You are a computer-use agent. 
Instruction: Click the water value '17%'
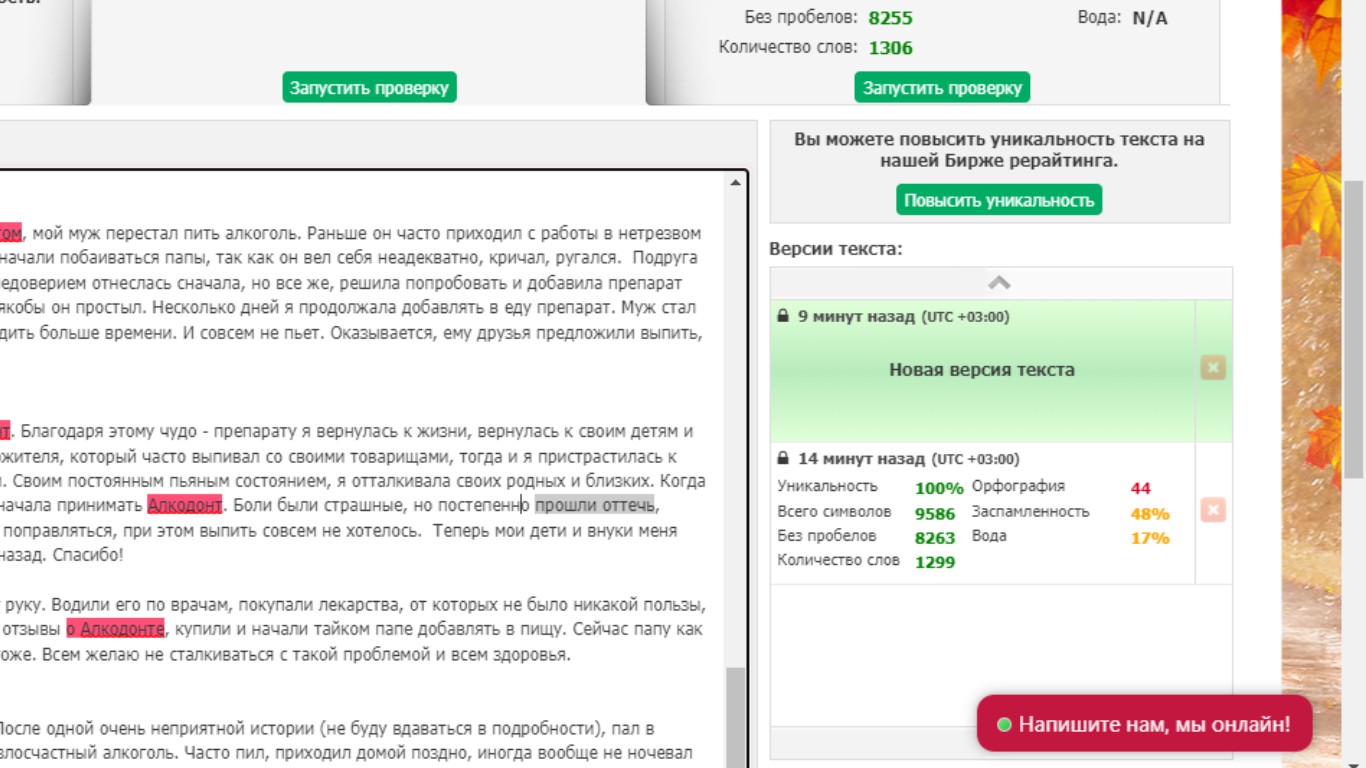tap(1150, 538)
